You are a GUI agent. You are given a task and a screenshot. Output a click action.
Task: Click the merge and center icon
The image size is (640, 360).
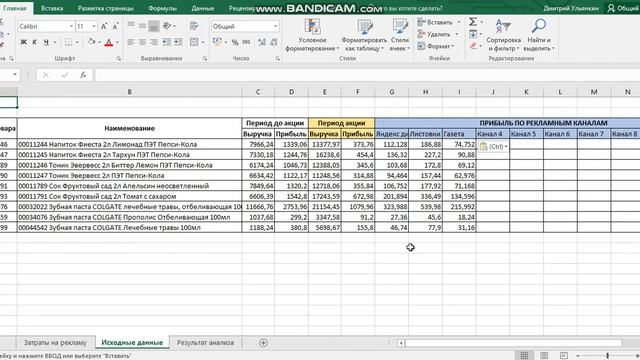[194, 42]
